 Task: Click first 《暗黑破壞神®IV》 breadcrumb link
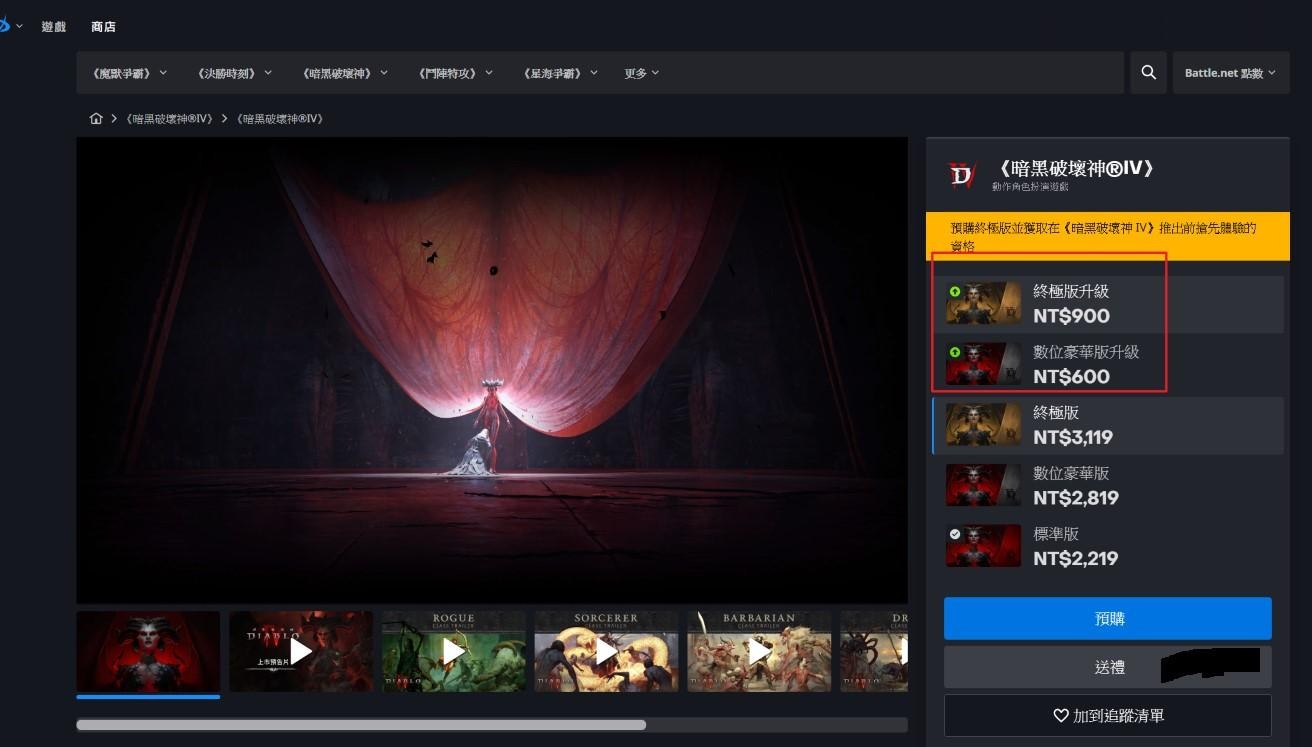pos(170,118)
